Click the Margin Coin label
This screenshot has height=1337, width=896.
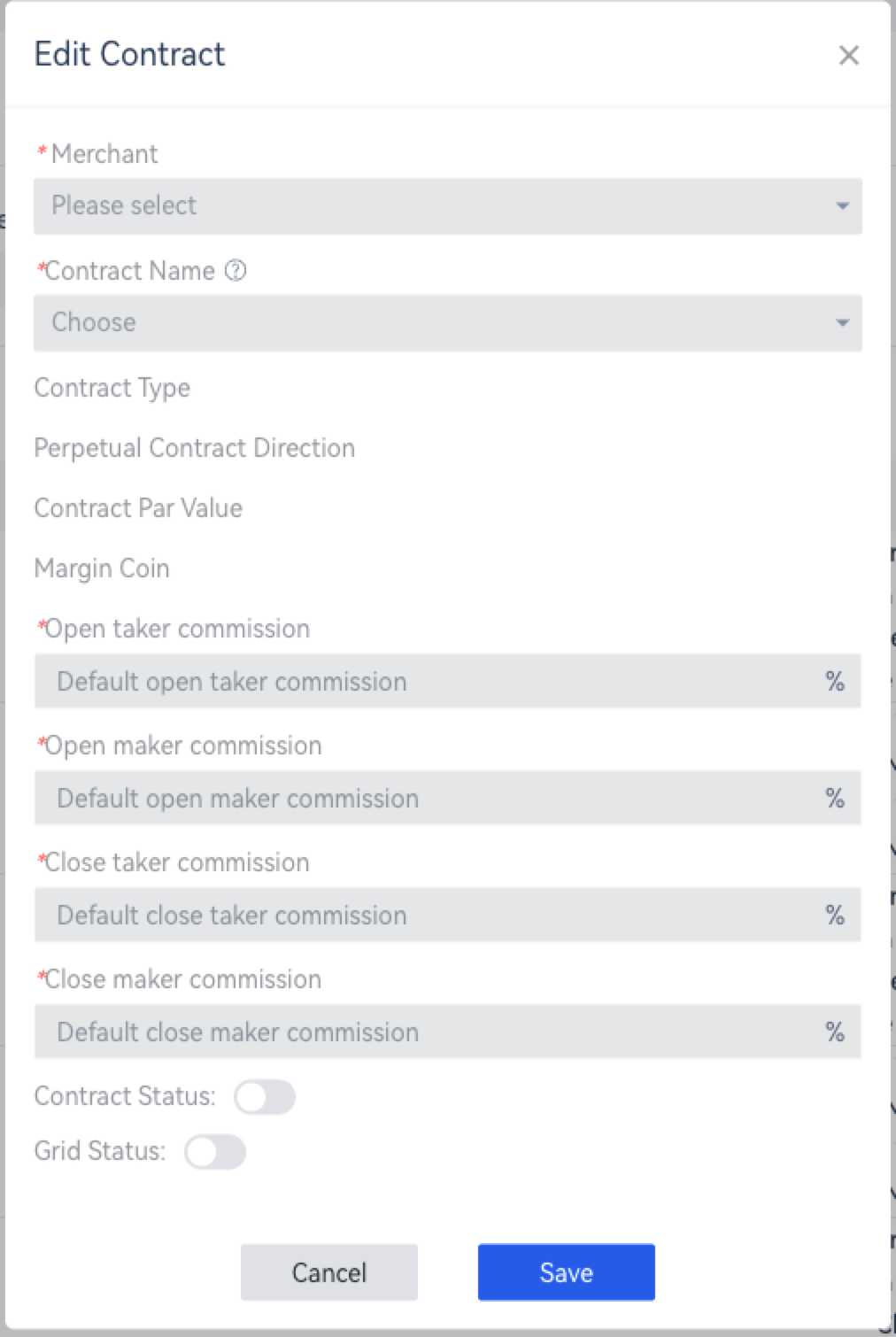[x=102, y=568]
